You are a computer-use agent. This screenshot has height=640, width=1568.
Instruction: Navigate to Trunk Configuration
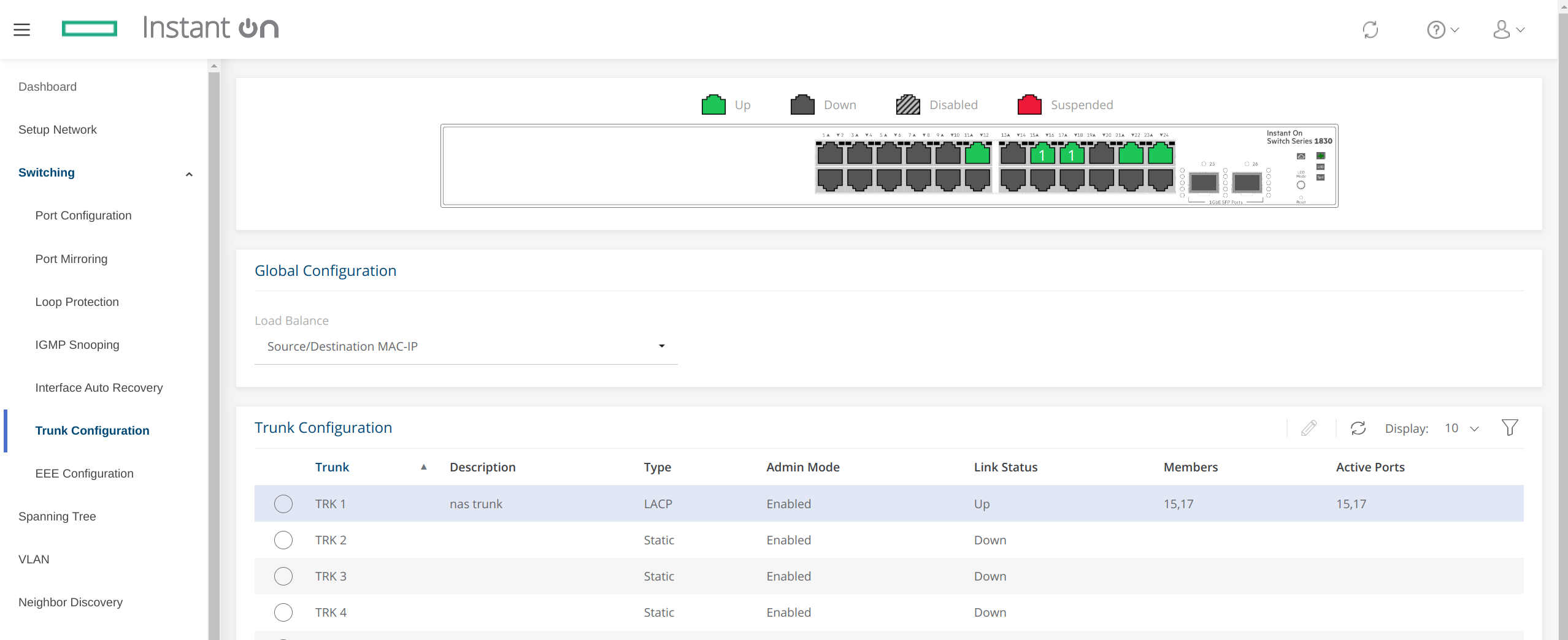(x=92, y=430)
